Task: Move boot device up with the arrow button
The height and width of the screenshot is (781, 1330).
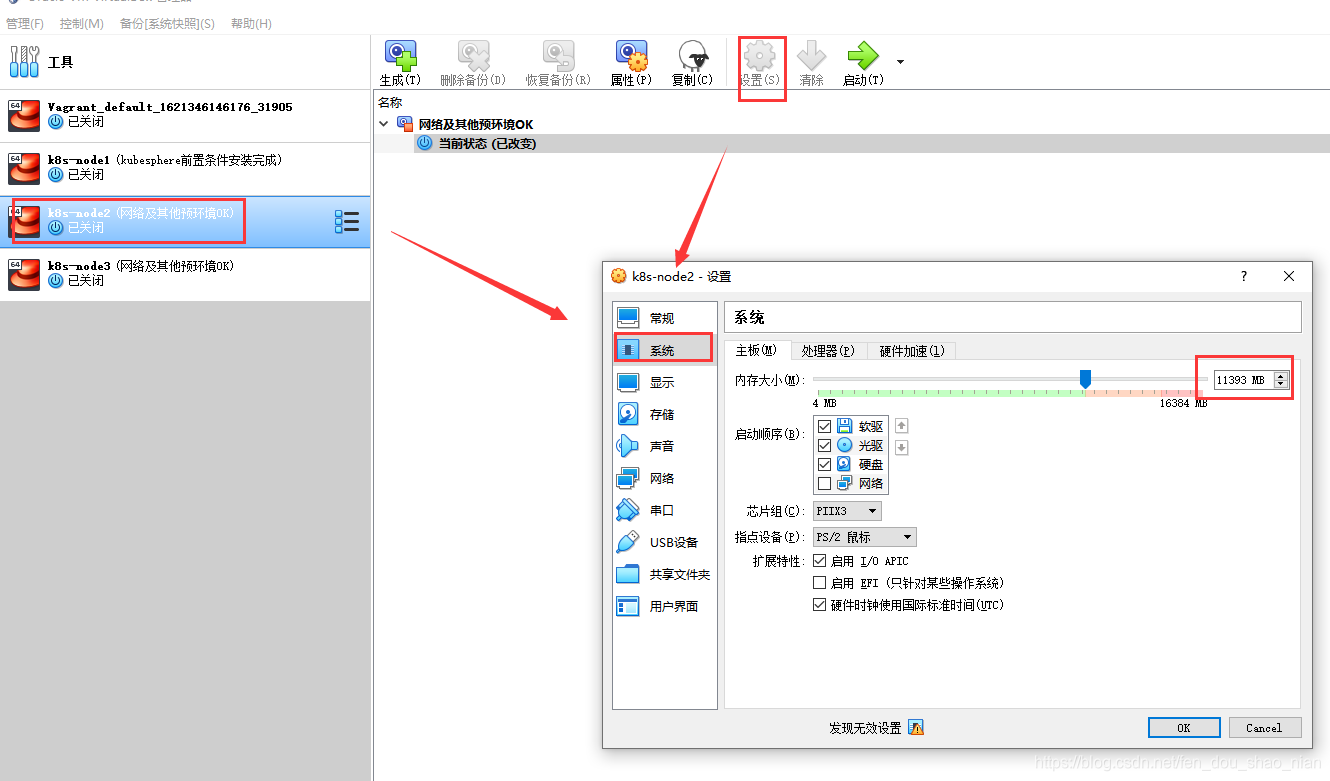Action: [x=901, y=426]
